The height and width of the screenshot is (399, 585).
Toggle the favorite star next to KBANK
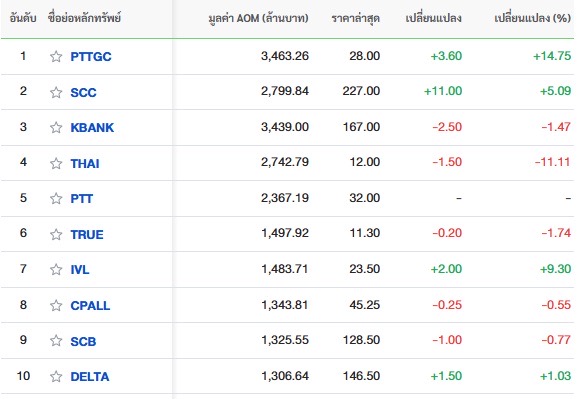56,127
